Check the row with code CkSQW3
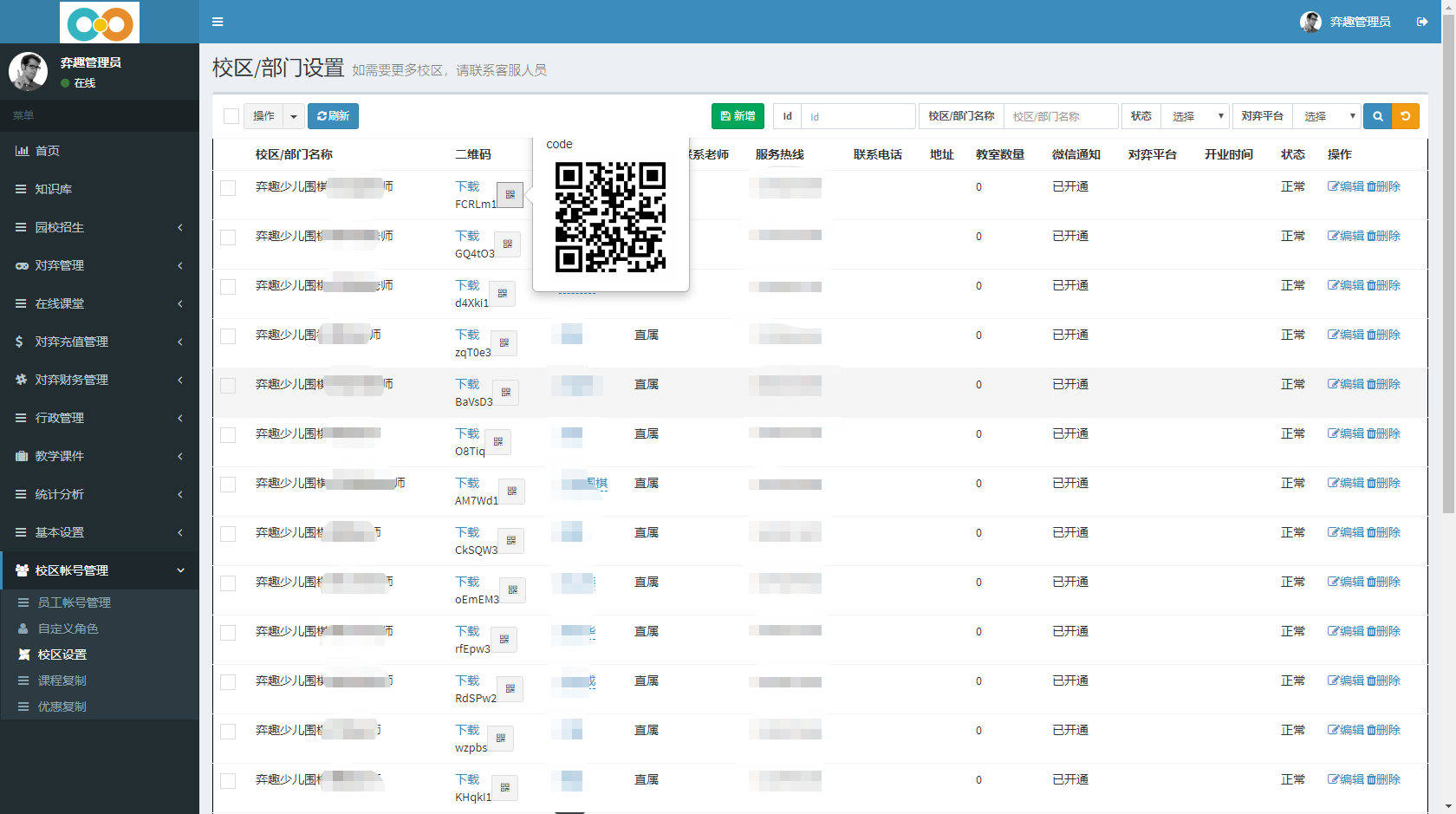Screen dimensions: 1456x814 [x=228, y=534]
